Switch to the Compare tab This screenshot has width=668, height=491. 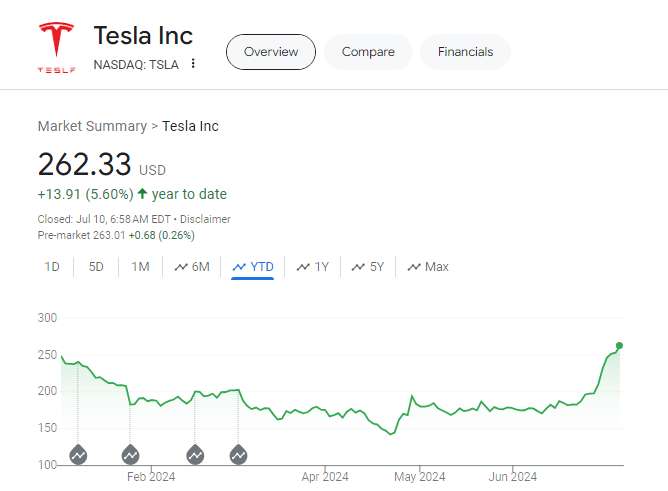(368, 52)
